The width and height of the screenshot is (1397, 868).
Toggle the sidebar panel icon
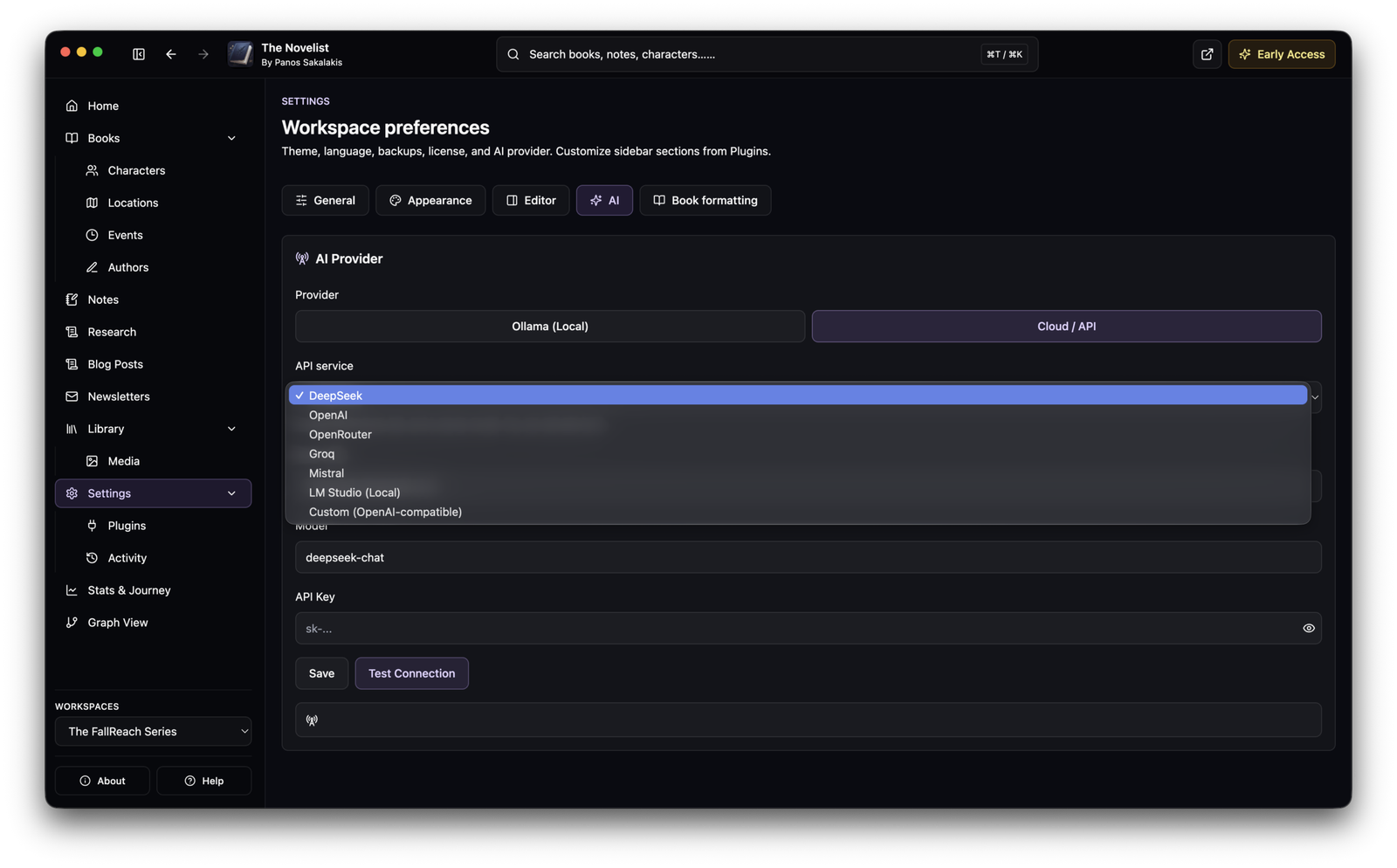[x=139, y=54]
